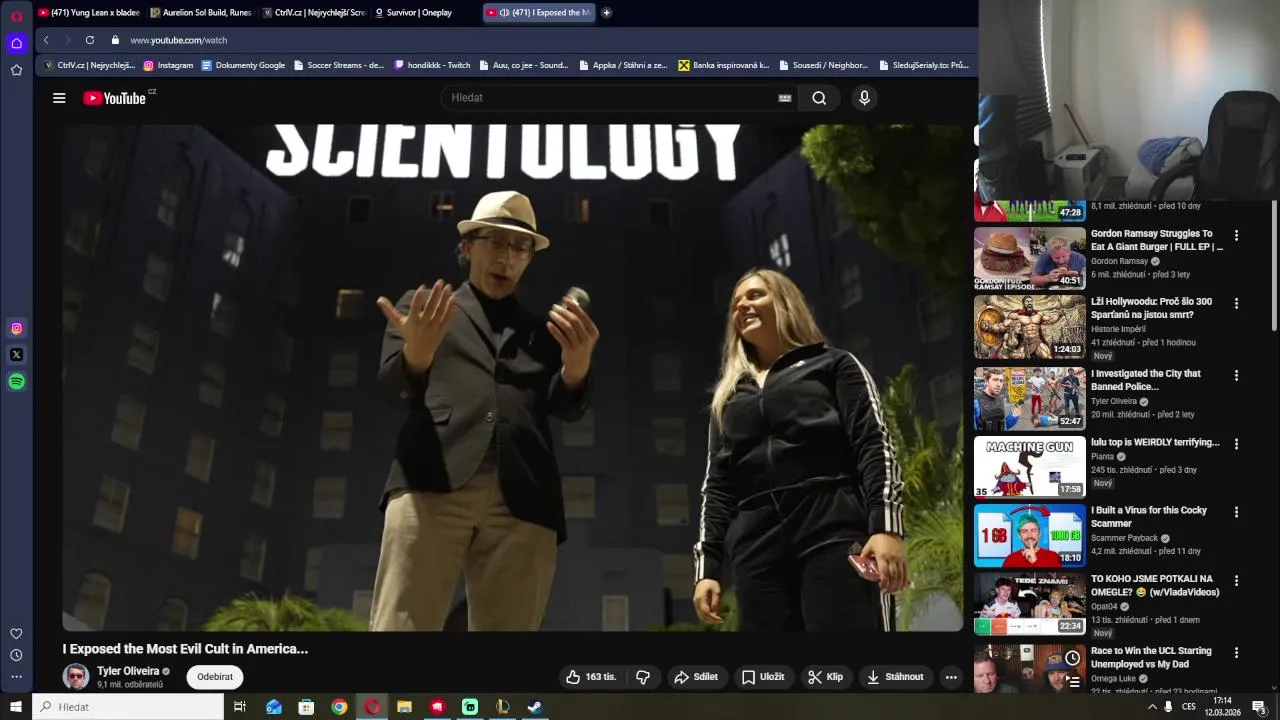
Task: Open Spotify in Opera sidebar
Action: pyautogui.click(x=16, y=381)
